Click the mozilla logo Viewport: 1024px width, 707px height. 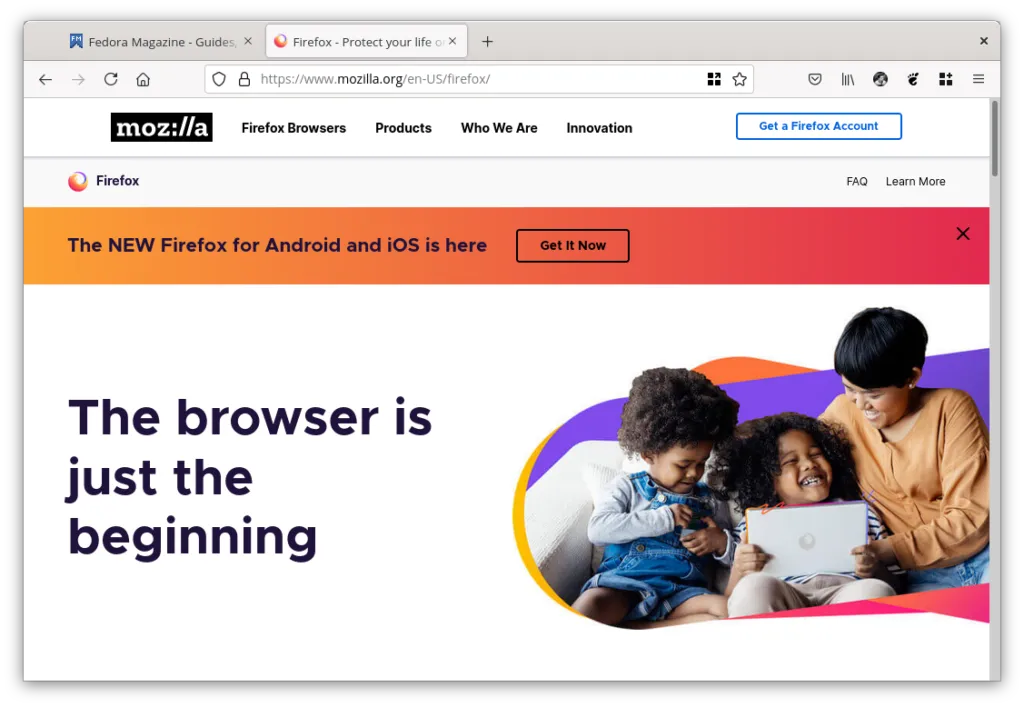pos(161,127)
